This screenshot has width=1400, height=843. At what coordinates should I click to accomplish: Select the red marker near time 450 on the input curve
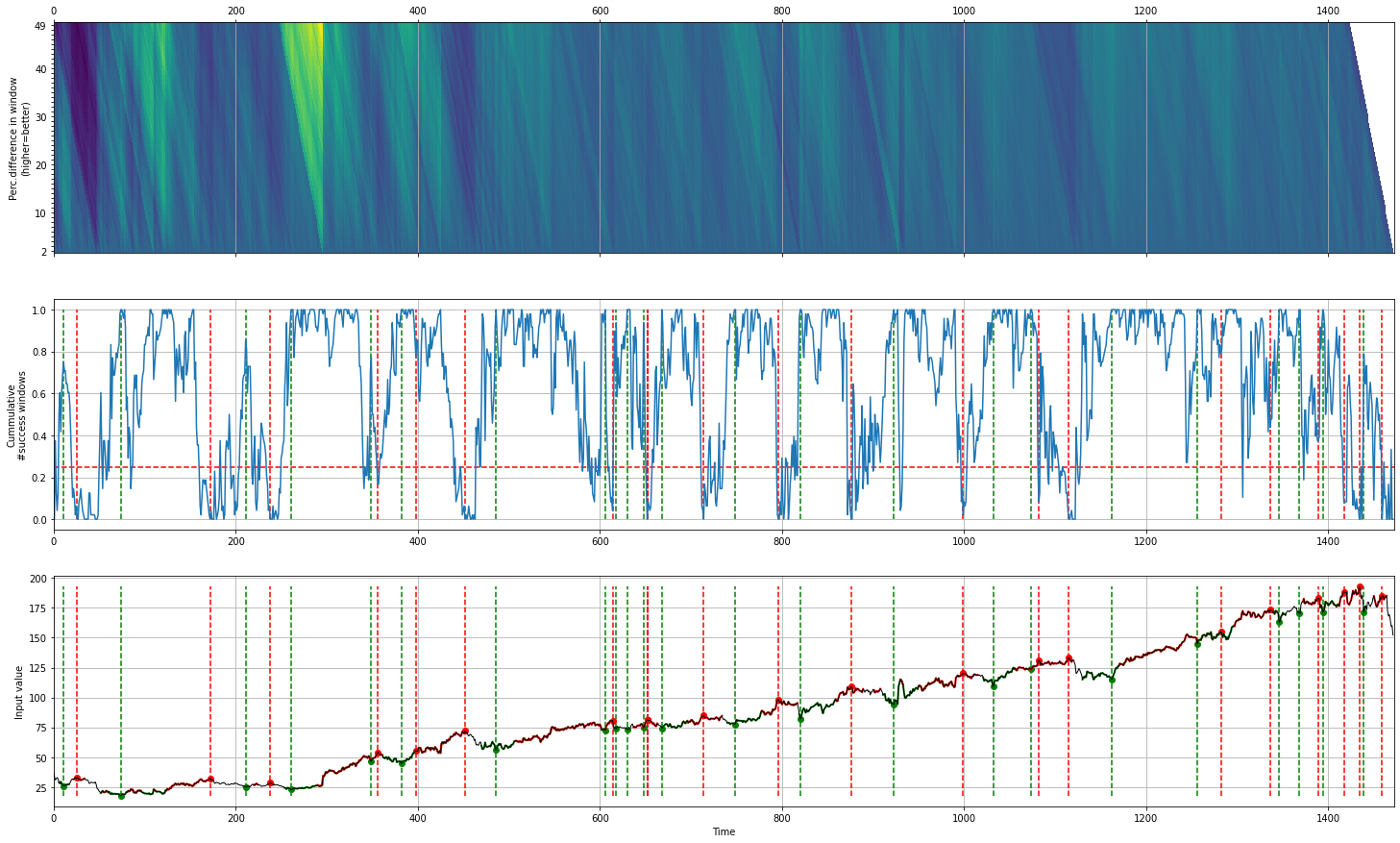(x=465, y=731)
